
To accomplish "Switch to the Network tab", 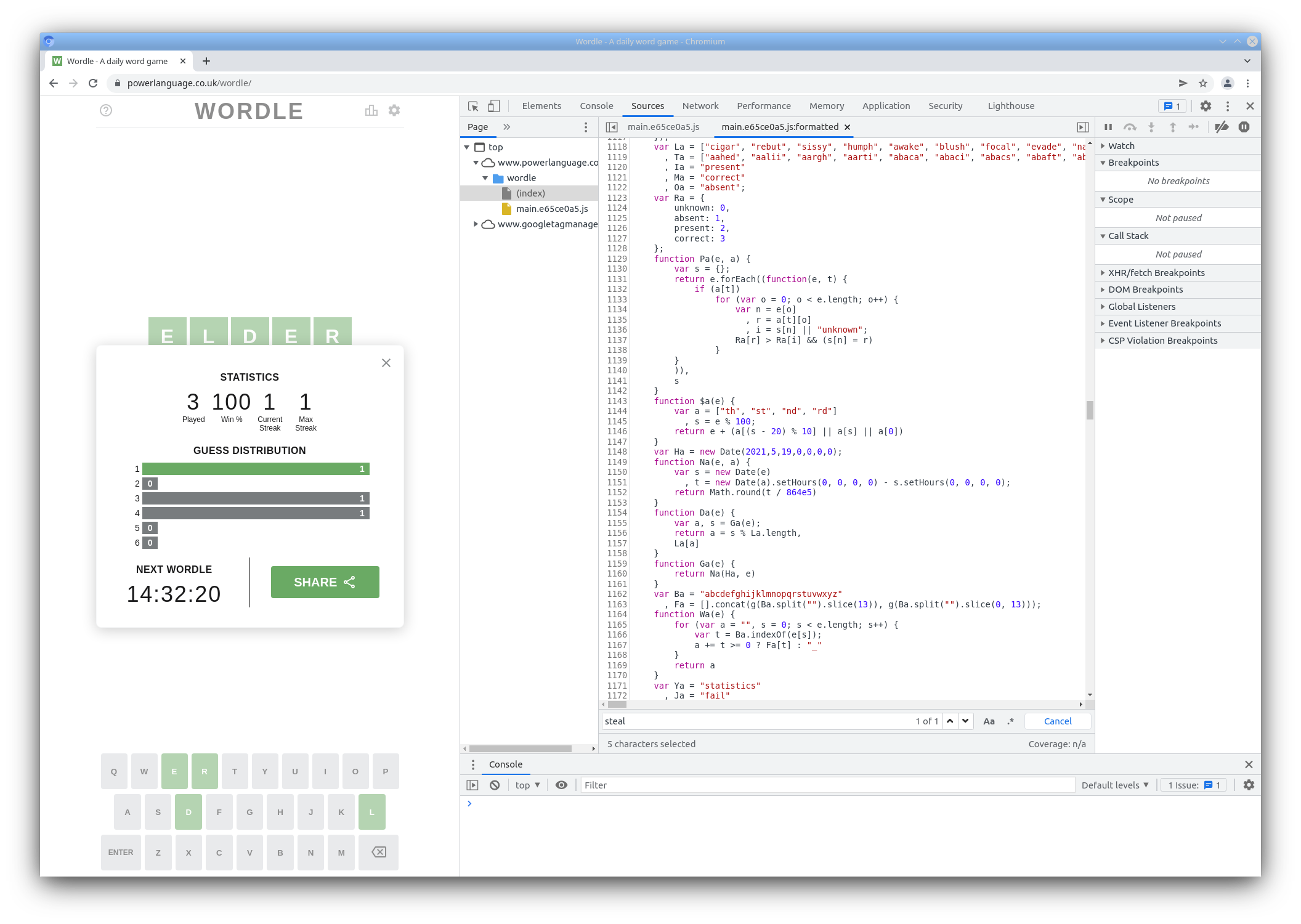I will coord(700,106).
